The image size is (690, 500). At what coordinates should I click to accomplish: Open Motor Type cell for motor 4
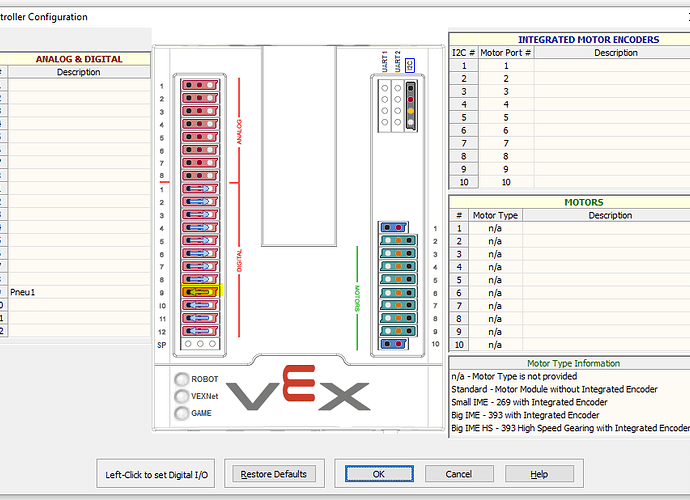(495, 267)
